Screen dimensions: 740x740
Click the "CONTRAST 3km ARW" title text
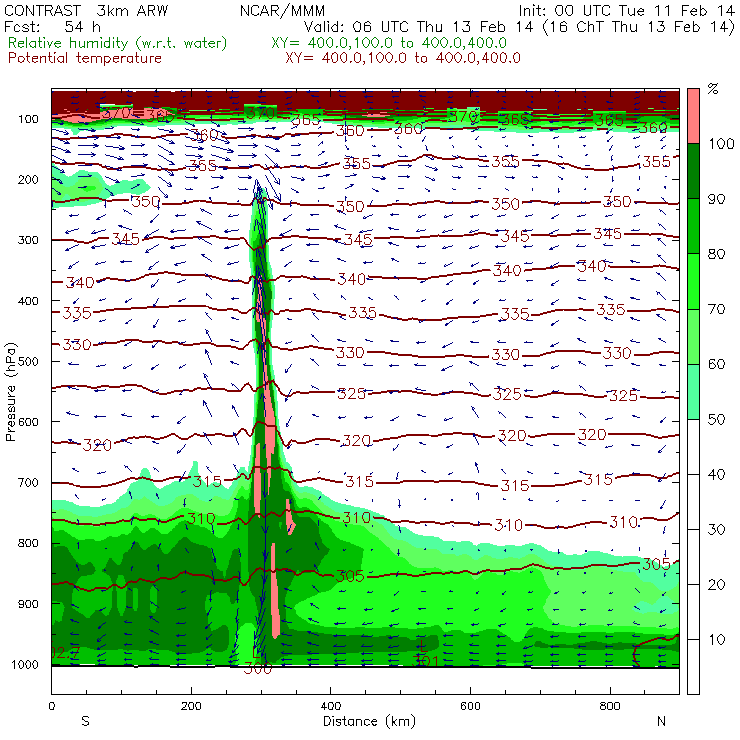tap(86, 10)
